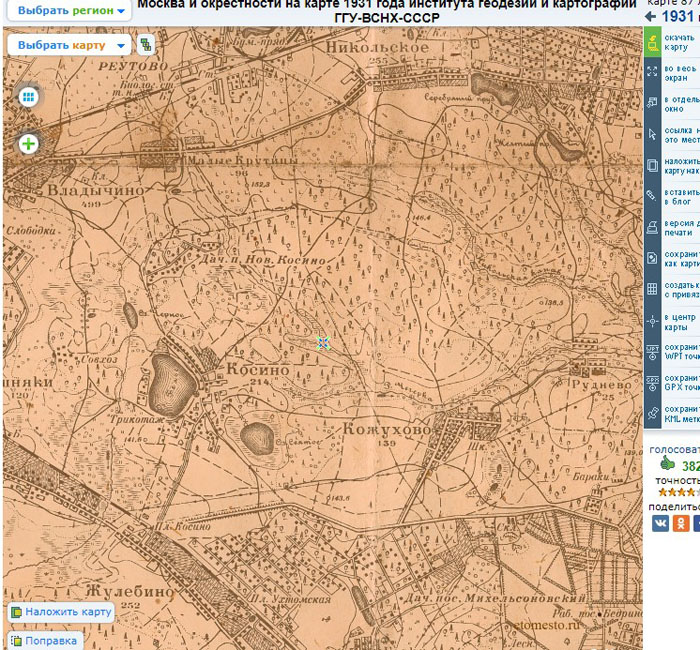The image size is (700, 650).
Task: Click the download map icon (скачать карту)
Action: click(x=652, y=42)
